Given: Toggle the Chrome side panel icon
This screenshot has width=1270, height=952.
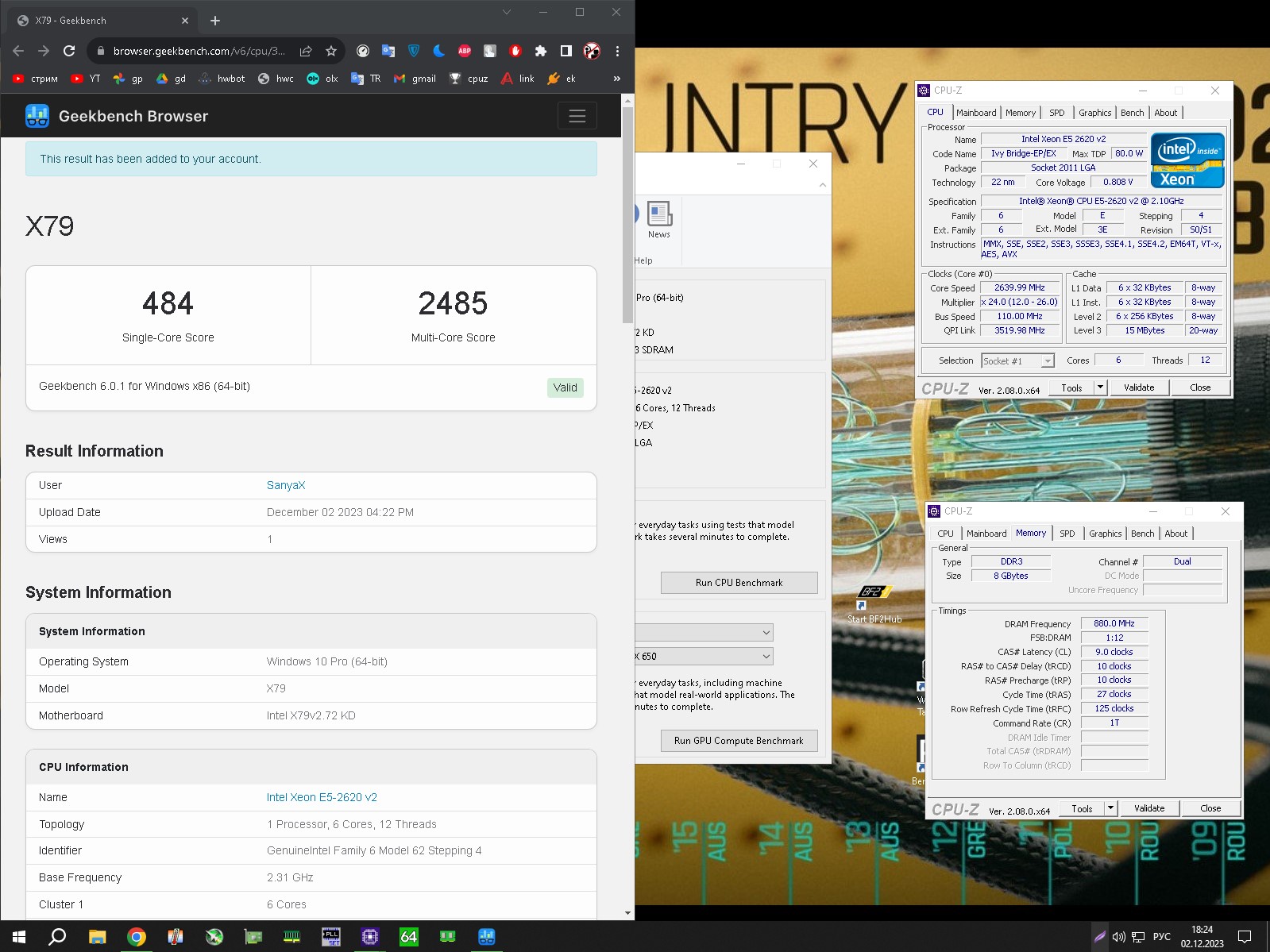Looking at the screenshot, I should (x=566, y=51).
